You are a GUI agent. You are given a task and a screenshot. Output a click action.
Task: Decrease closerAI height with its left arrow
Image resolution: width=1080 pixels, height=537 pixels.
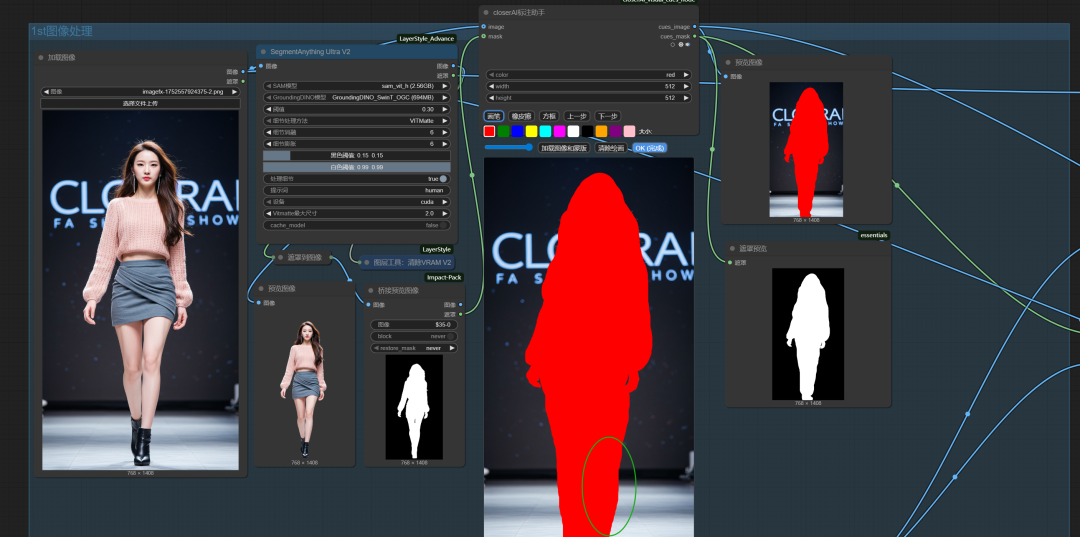[x=490, y=98]
